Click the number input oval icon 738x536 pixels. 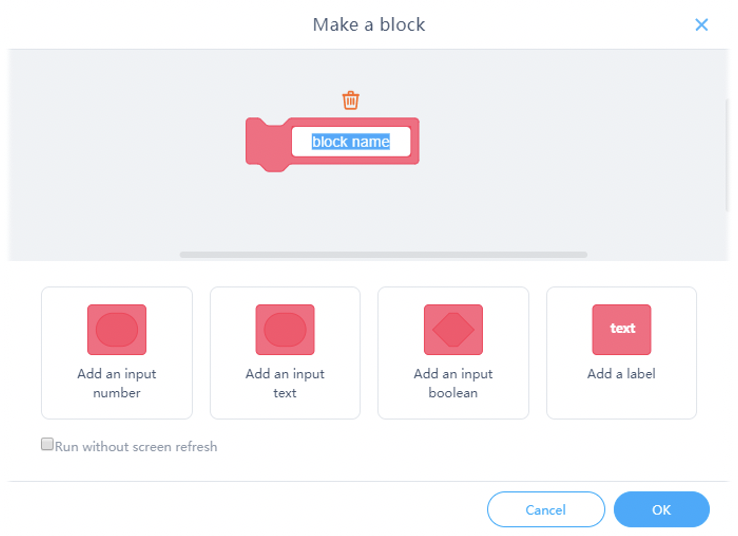pyautogui.click(x=117, y=329)
